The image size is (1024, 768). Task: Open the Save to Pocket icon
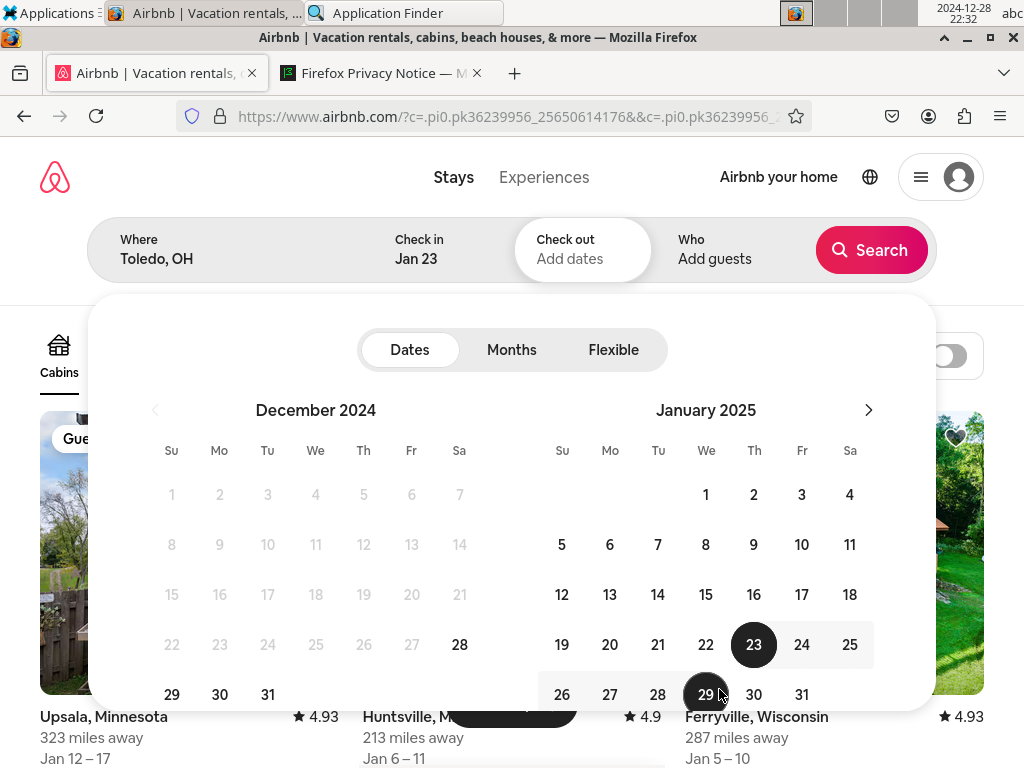[x=891, y=116]
